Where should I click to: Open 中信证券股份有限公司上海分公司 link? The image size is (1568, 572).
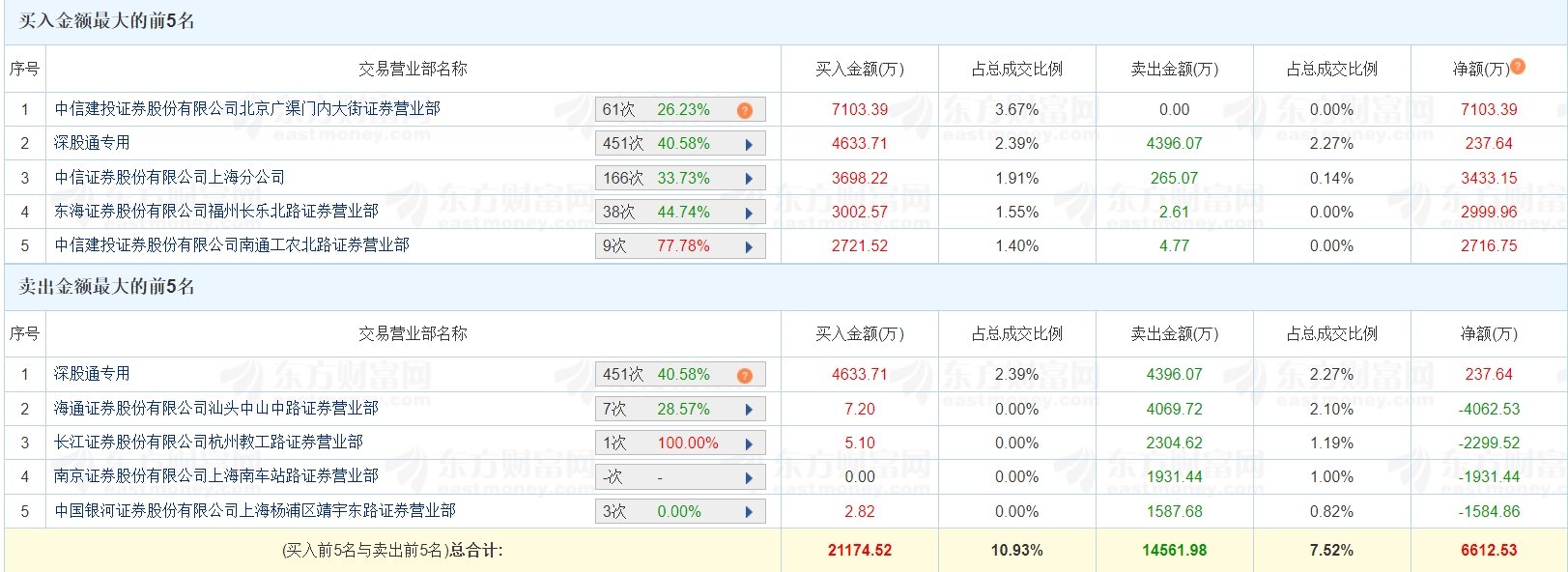pyautogui.click(x=170, y=177)
